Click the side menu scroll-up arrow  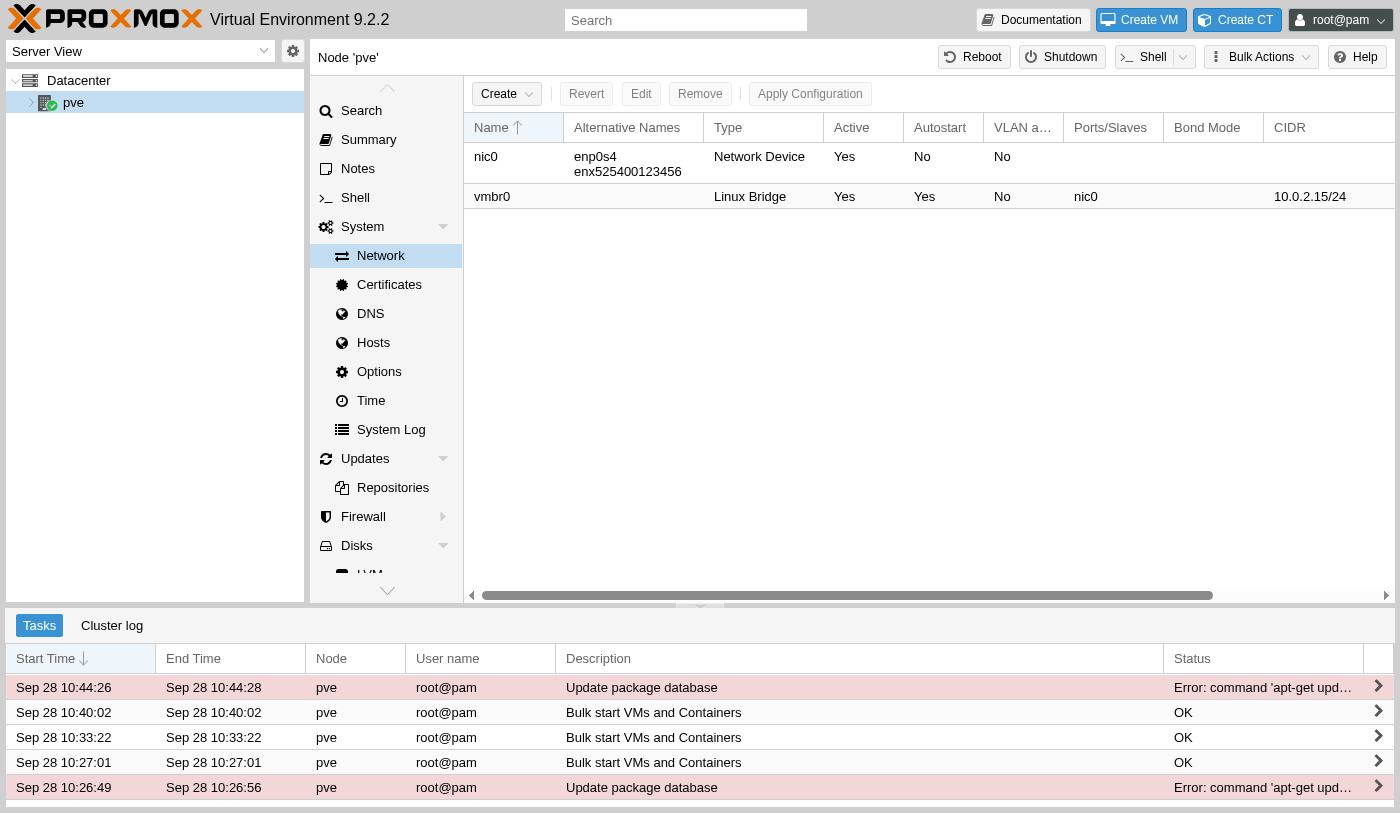click(x=387, y=88)
